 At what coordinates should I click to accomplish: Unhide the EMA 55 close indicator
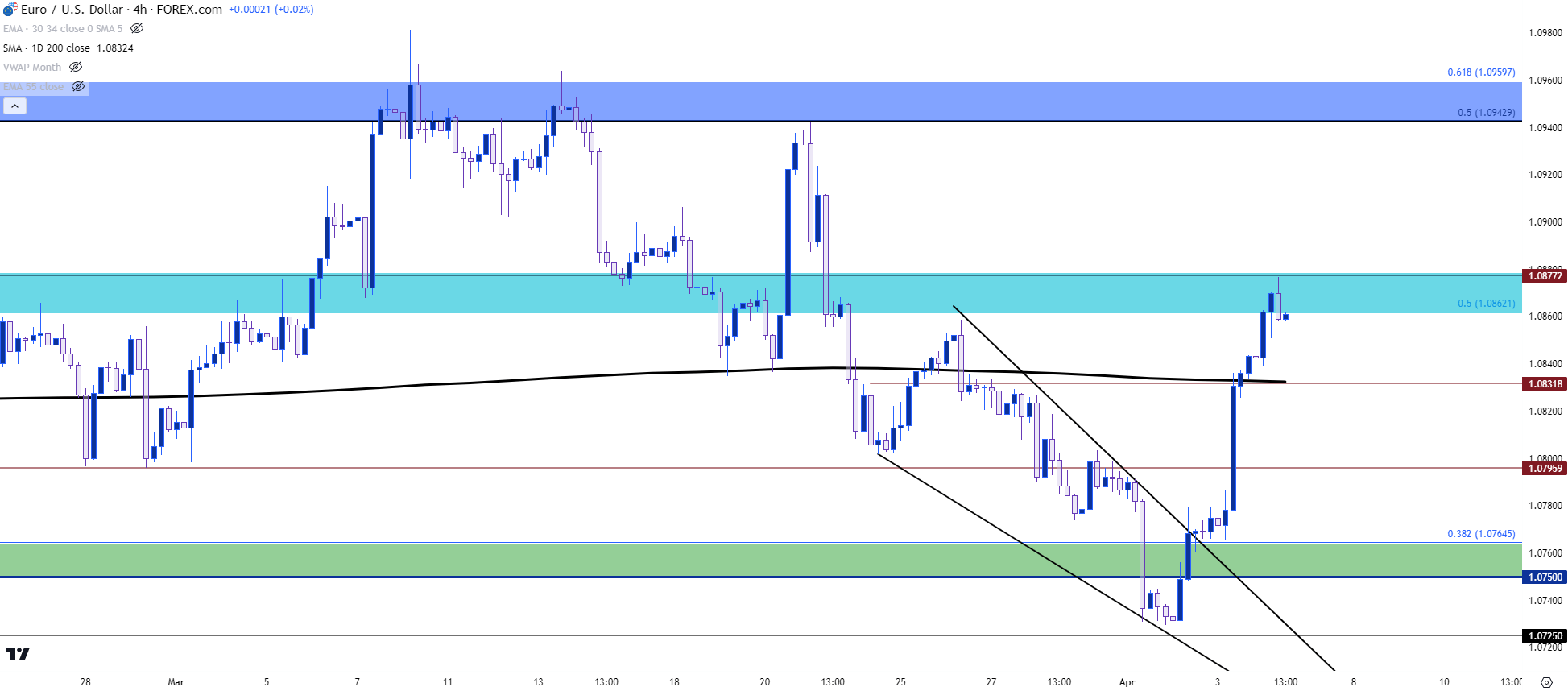click(78, 86)
